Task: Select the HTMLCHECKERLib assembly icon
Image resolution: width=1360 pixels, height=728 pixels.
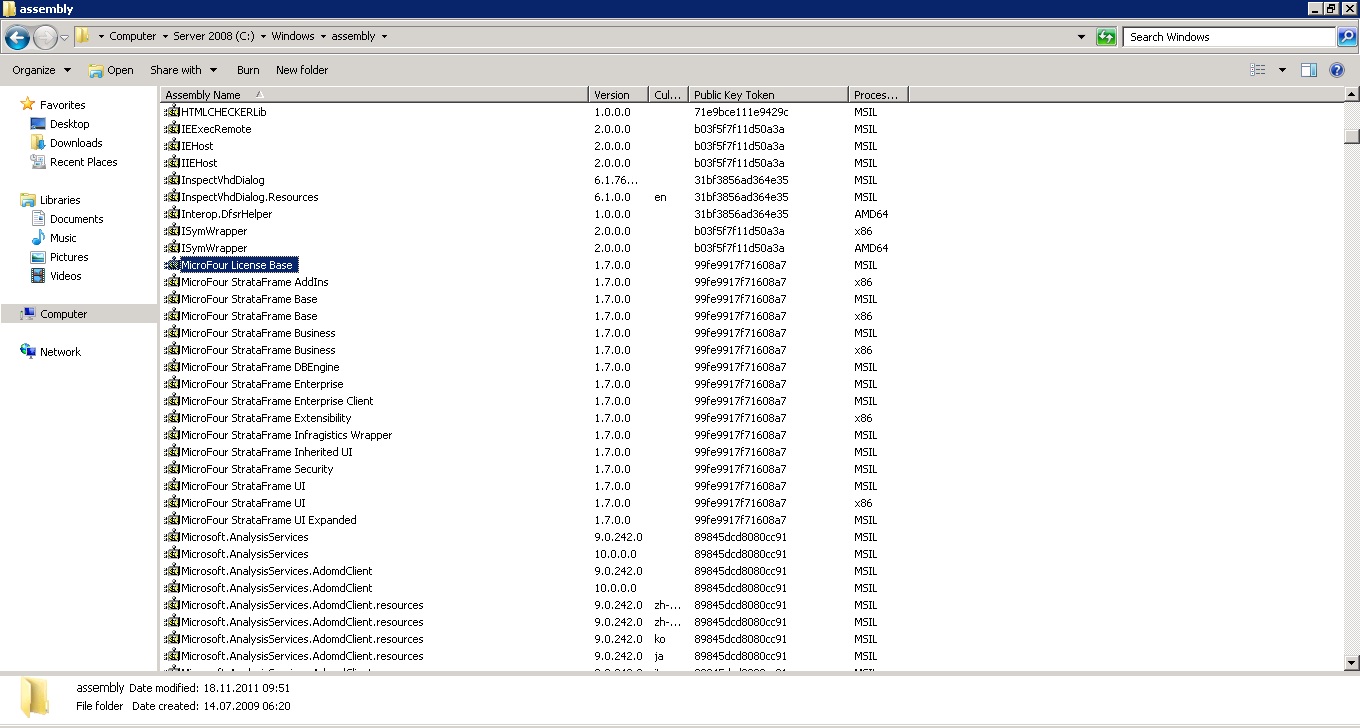Action: (172, 112)
